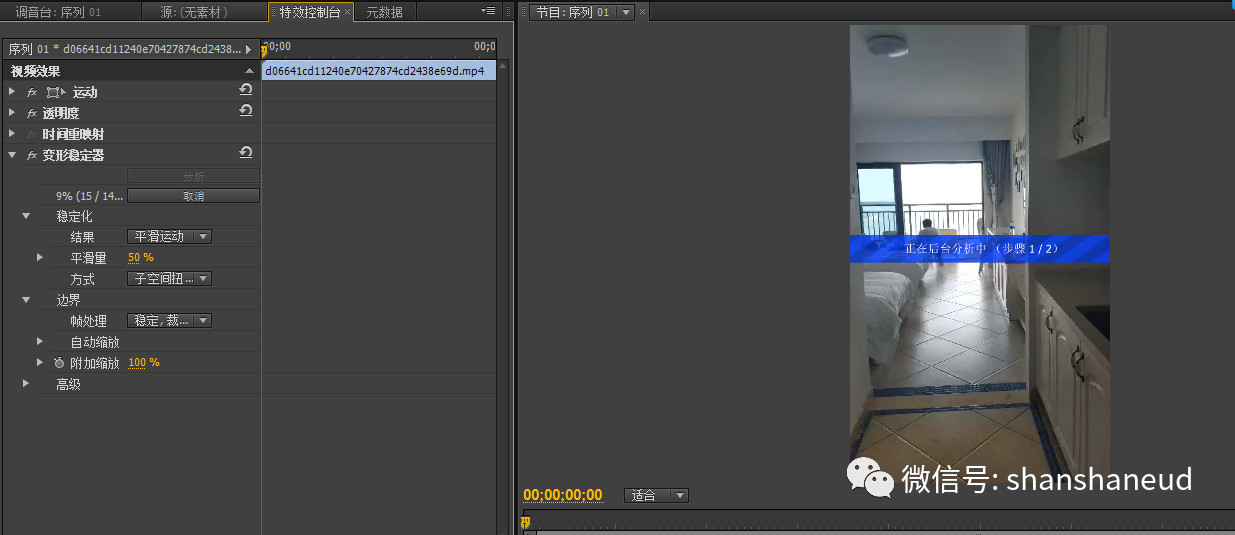Screen dimensions: 1235x535
Task: Switch to the 调音台 audio mixer tab
Action: [x=58, y=12]
